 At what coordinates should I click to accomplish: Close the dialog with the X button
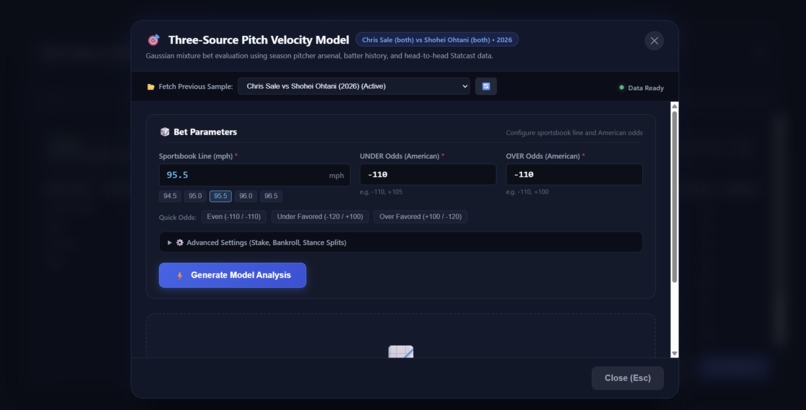pos(654,41)
